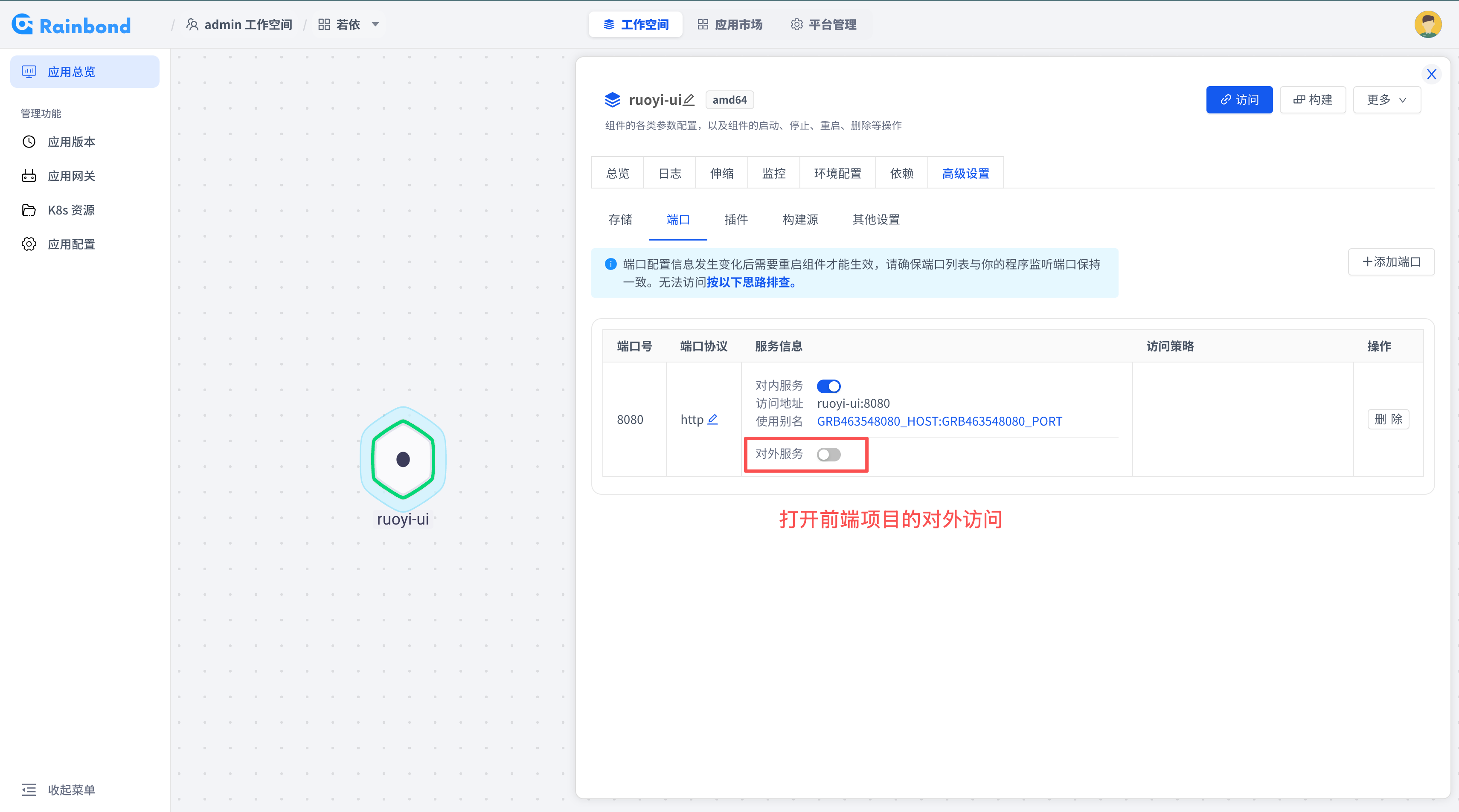This screenshot has height=812, width=1459.
Task: Open the 构建源 sub-tab
Action: (x=800, y=219)
